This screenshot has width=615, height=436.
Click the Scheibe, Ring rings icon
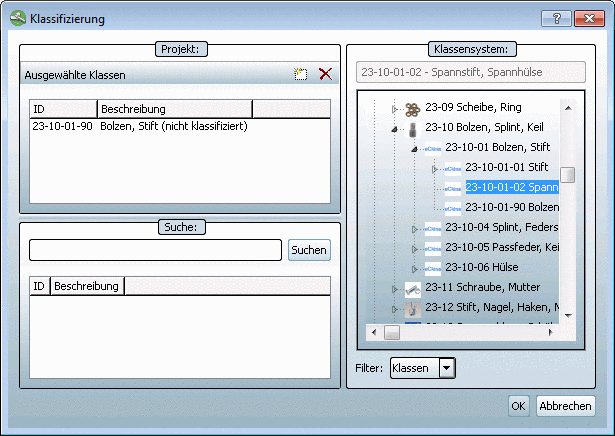point(413,109)
